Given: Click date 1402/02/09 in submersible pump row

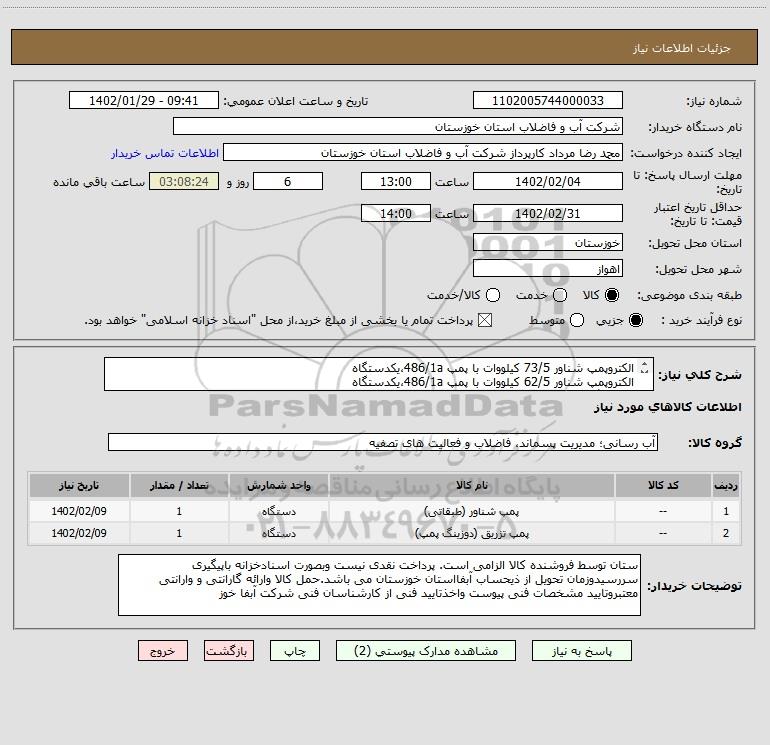Looking at the screenshot, I should point(79,511).
